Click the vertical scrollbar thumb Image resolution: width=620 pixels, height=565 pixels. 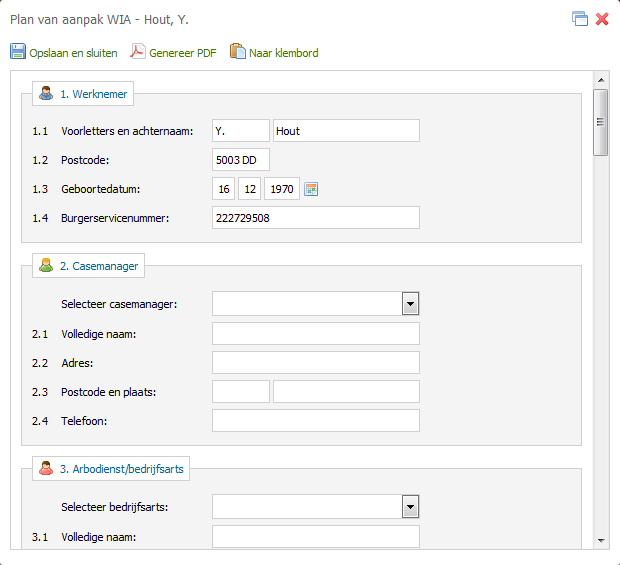tap(601, 122)
